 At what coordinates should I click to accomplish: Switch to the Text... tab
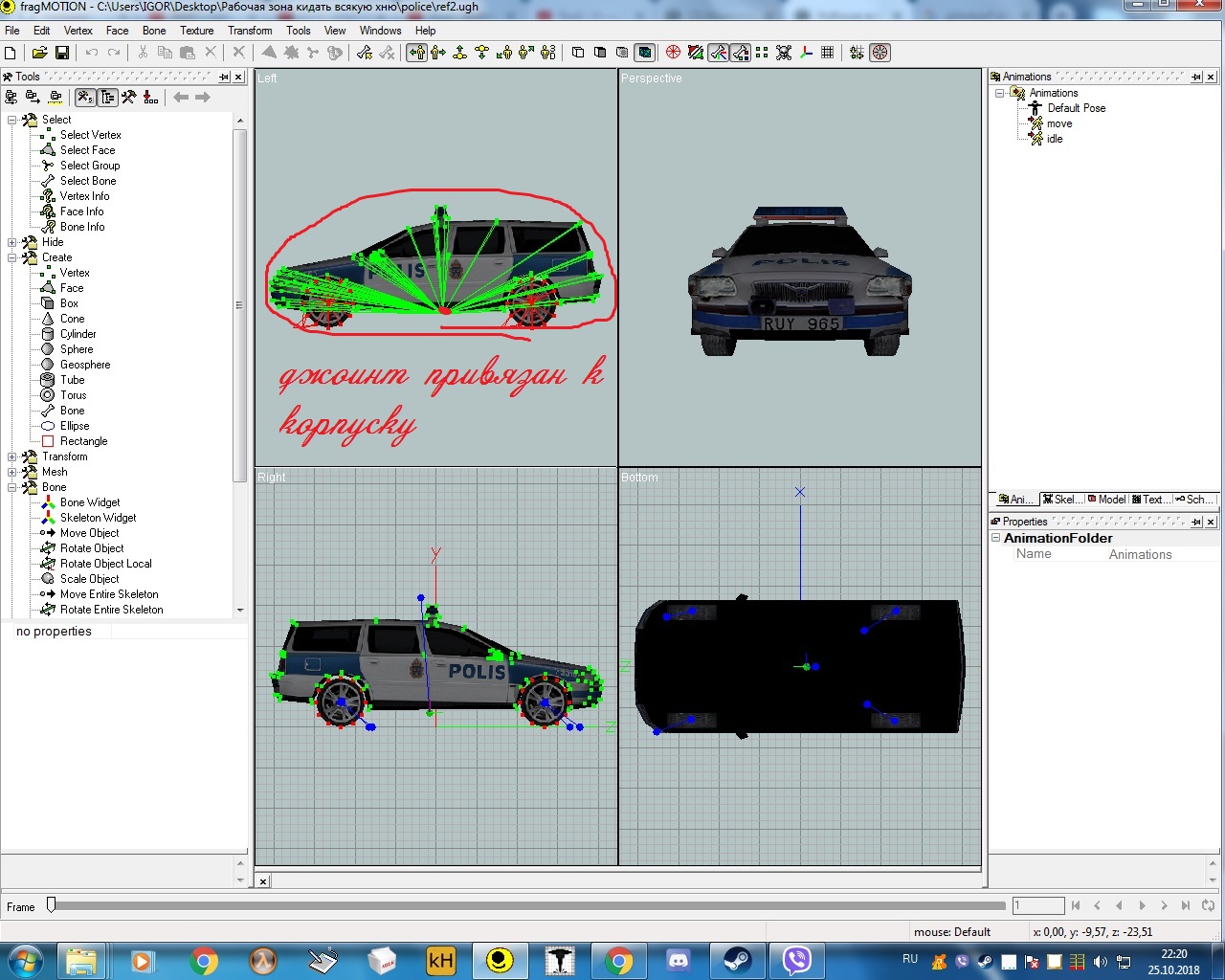tap(1151, 500)
